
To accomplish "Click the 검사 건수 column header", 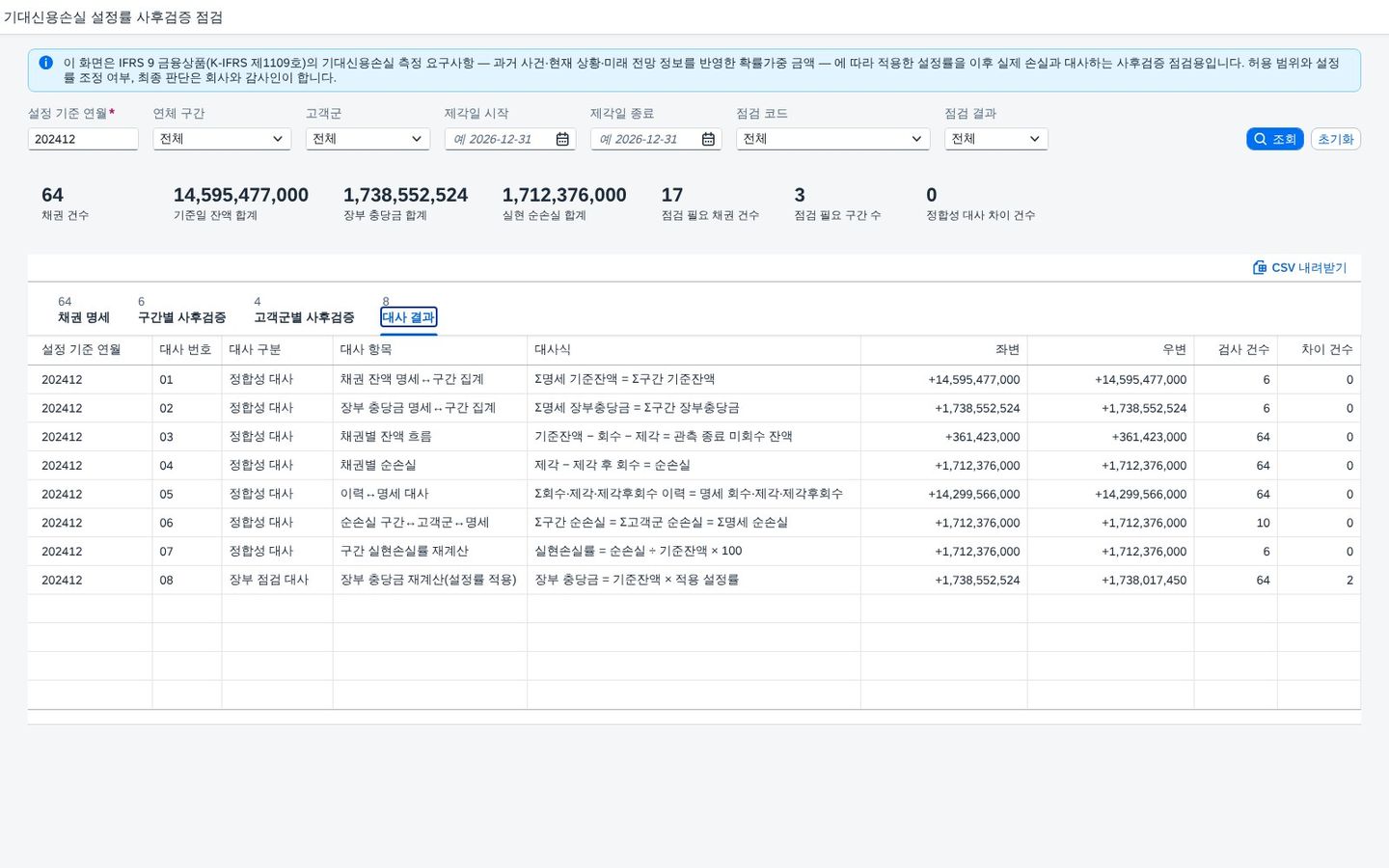I will click(1236, 350).
